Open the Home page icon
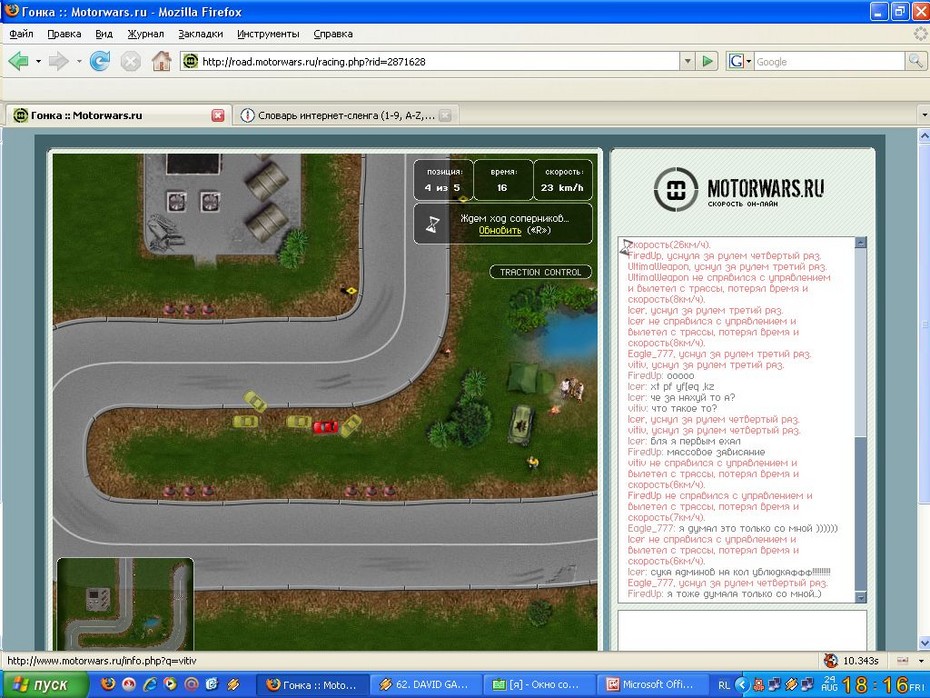The width and height of the screenshot is (930, 698). [161, 61]
